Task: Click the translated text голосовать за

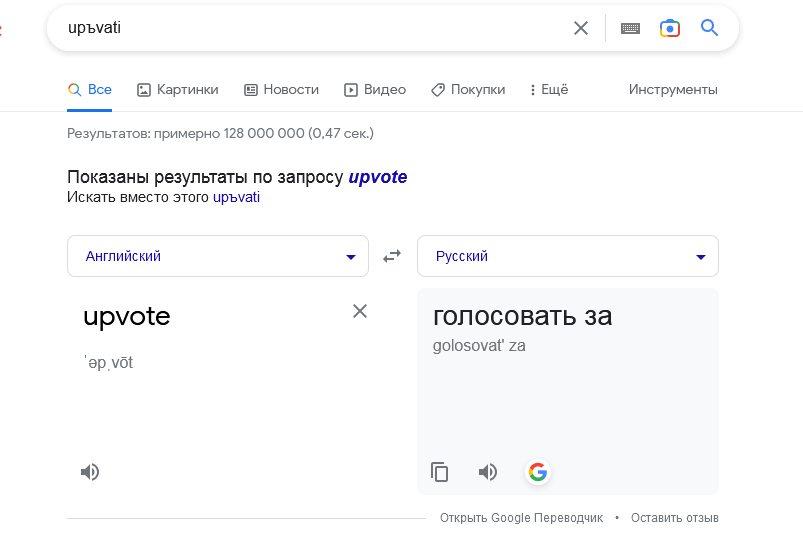Action: point(522,316)
